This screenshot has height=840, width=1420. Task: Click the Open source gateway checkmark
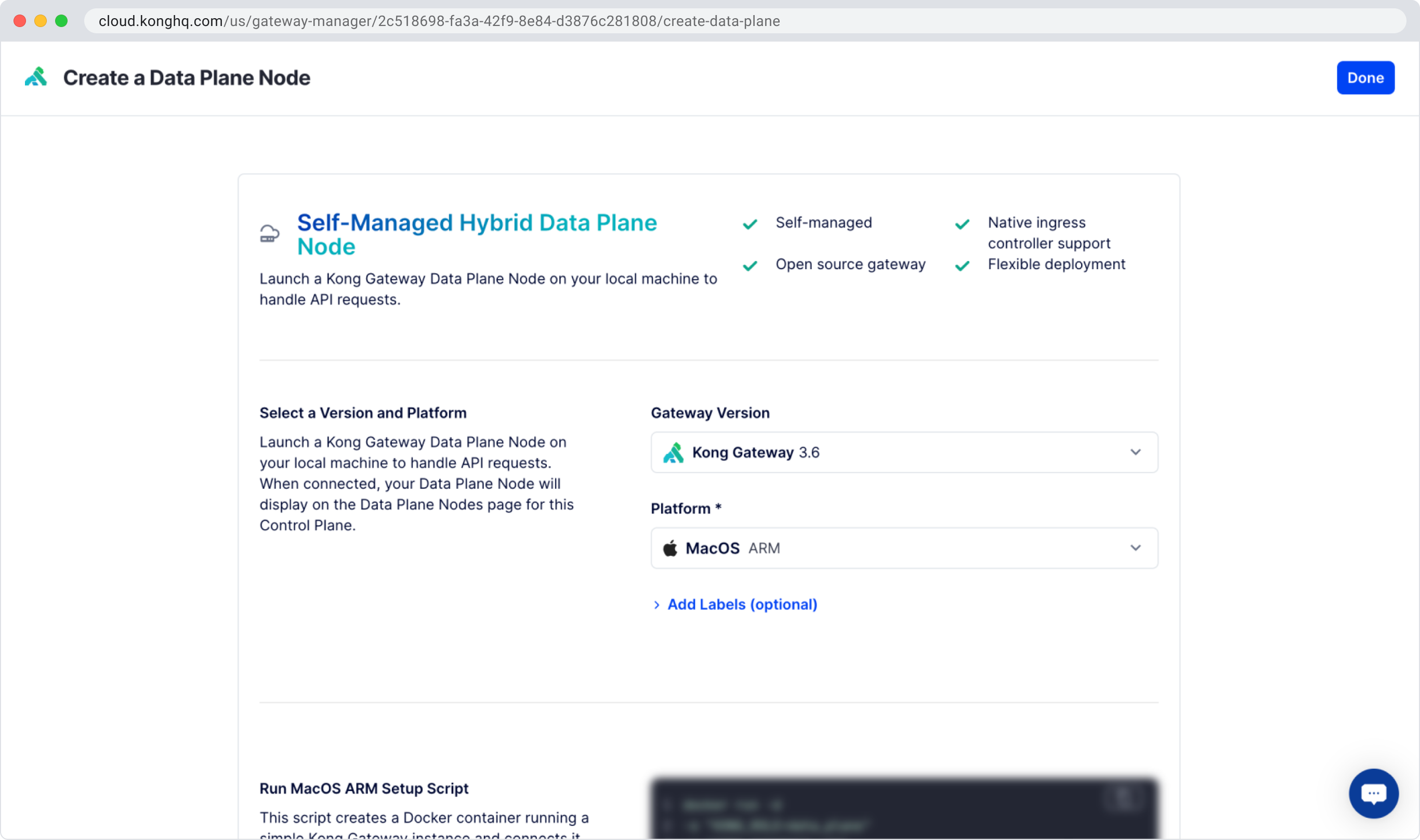point(750,266)
